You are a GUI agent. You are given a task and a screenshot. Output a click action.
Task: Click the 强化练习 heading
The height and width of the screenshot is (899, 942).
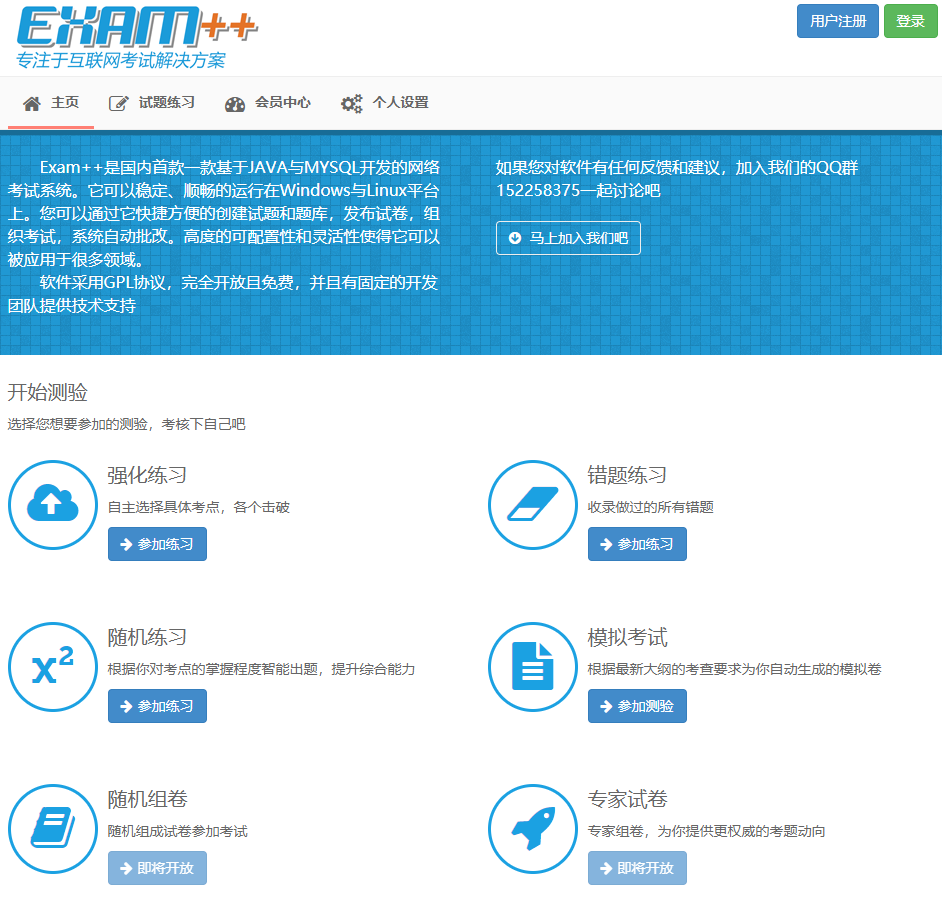click(x=147, y=475)
